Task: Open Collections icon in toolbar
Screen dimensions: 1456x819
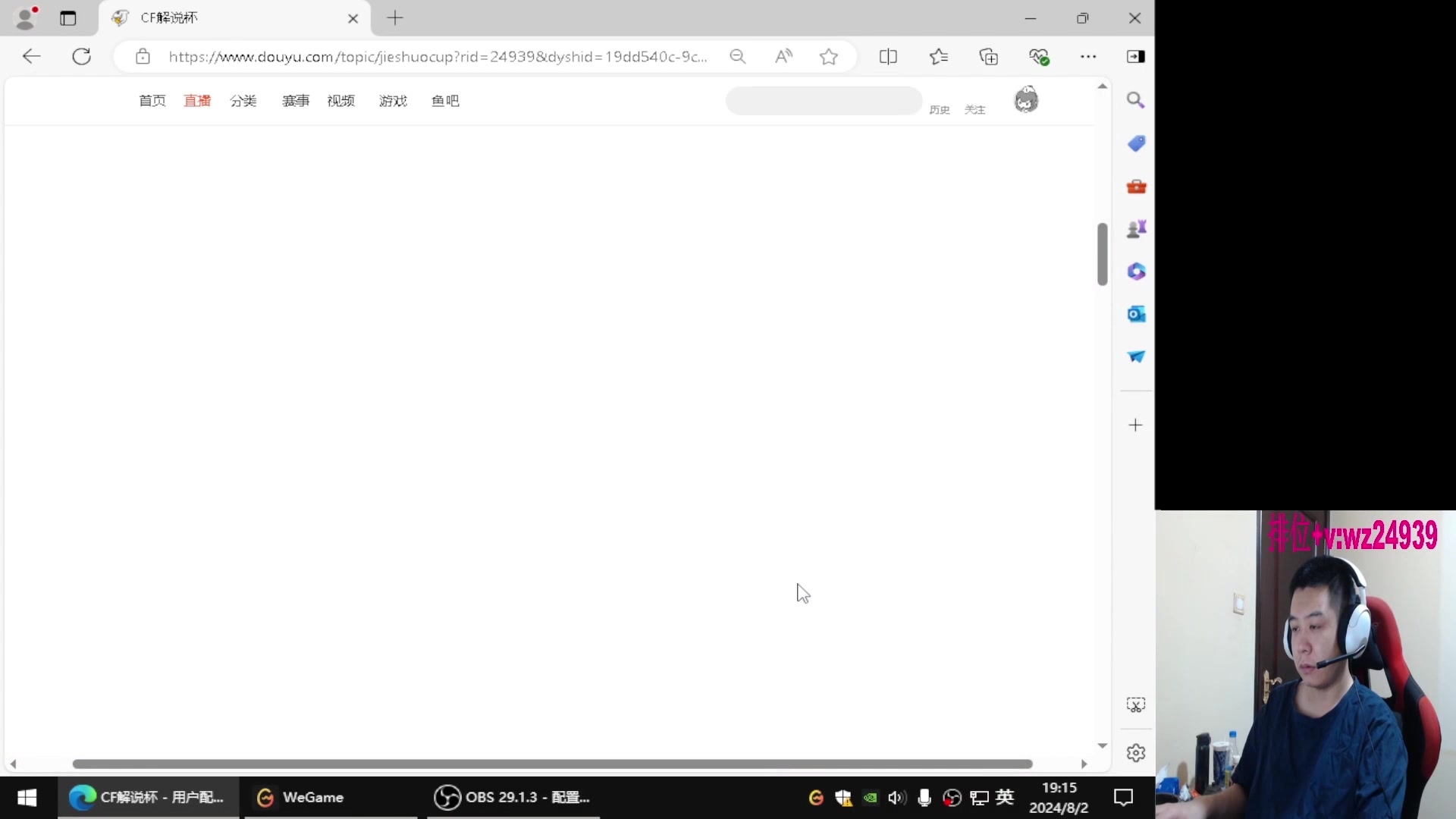Action: (x=988, y=56)
